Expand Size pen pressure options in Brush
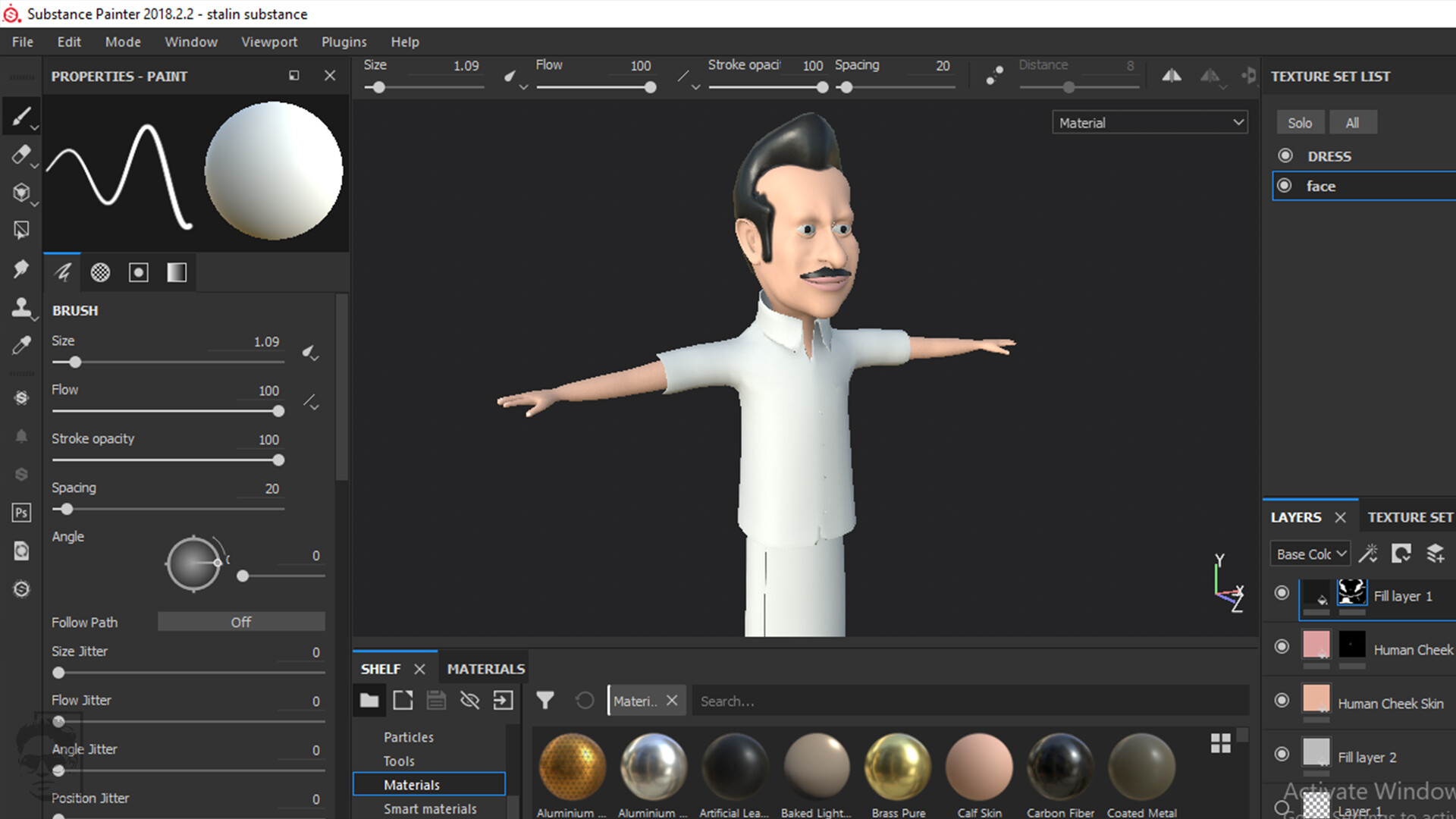The image size is (1456, 819). [310, 353]
